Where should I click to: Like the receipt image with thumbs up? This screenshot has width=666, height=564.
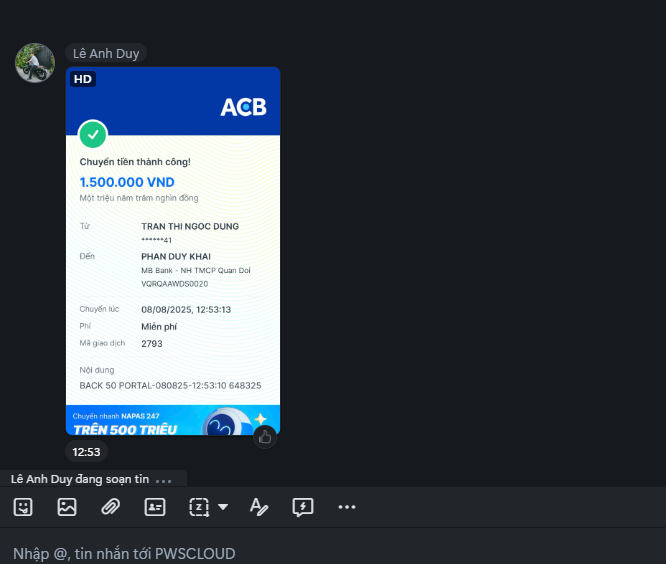(x=265, y=437)
